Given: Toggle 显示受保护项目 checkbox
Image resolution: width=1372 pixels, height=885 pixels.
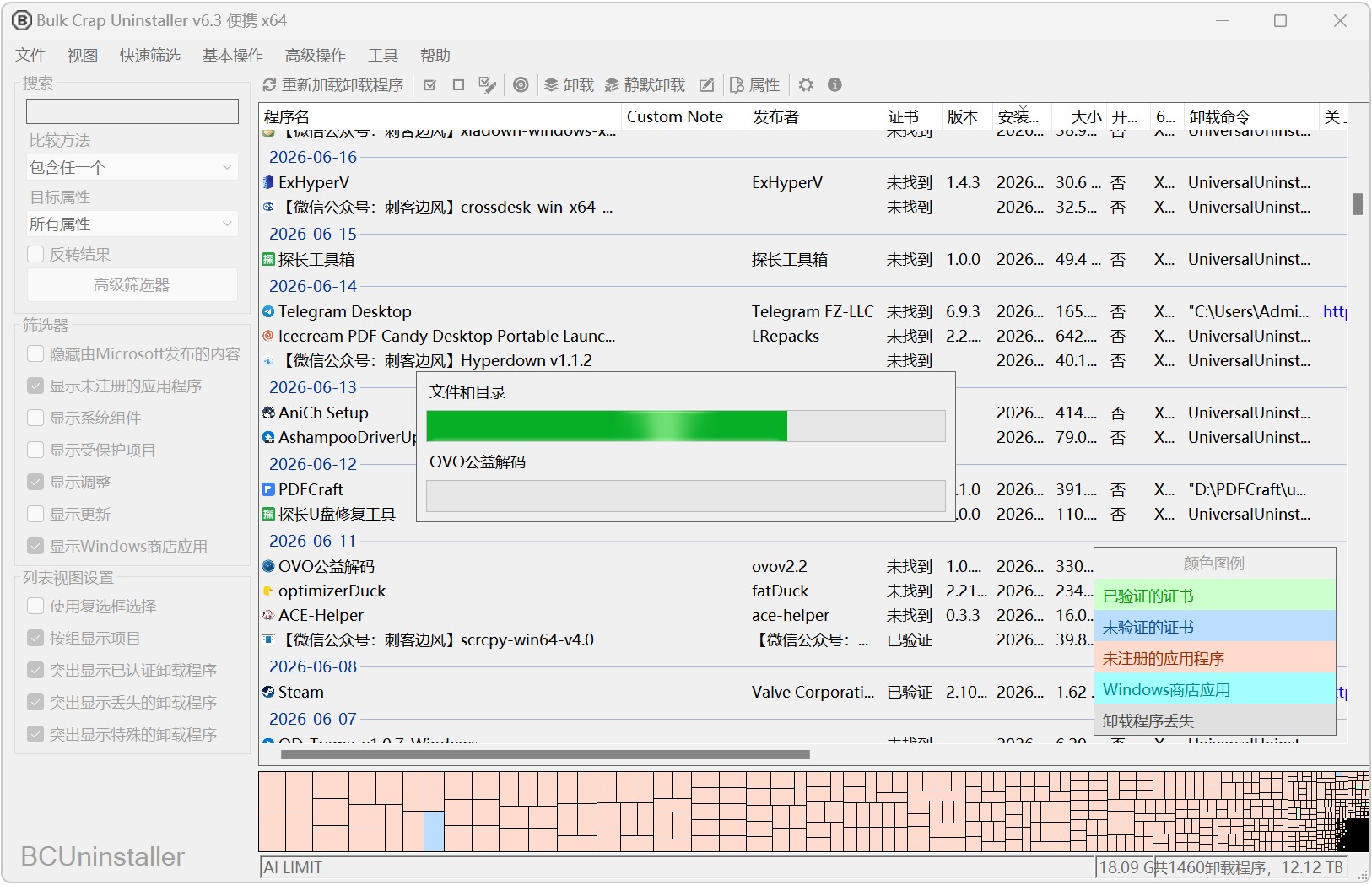Looking at the screenshot, I should pos(35,450).
